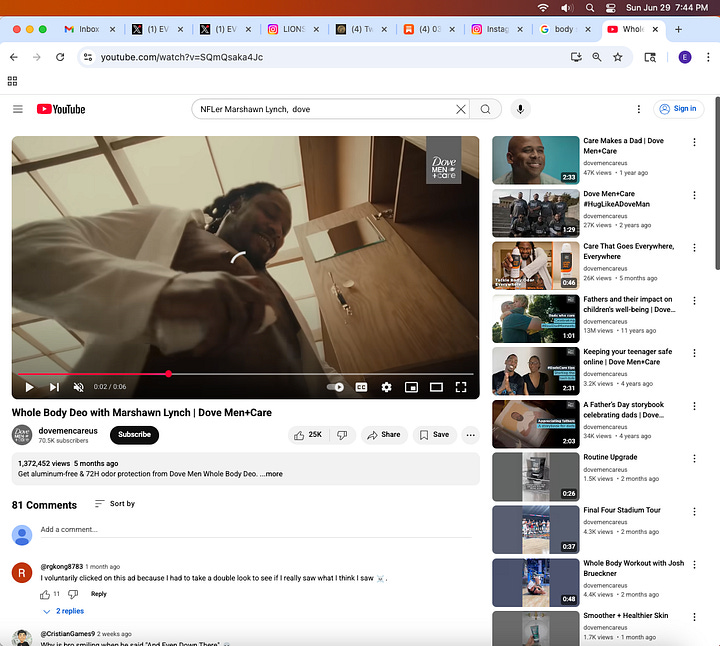The height and width of the screenshot is (646, 720).
Task: Open YouTube settings three-dot menu beside Sign in
Action: 638,109
